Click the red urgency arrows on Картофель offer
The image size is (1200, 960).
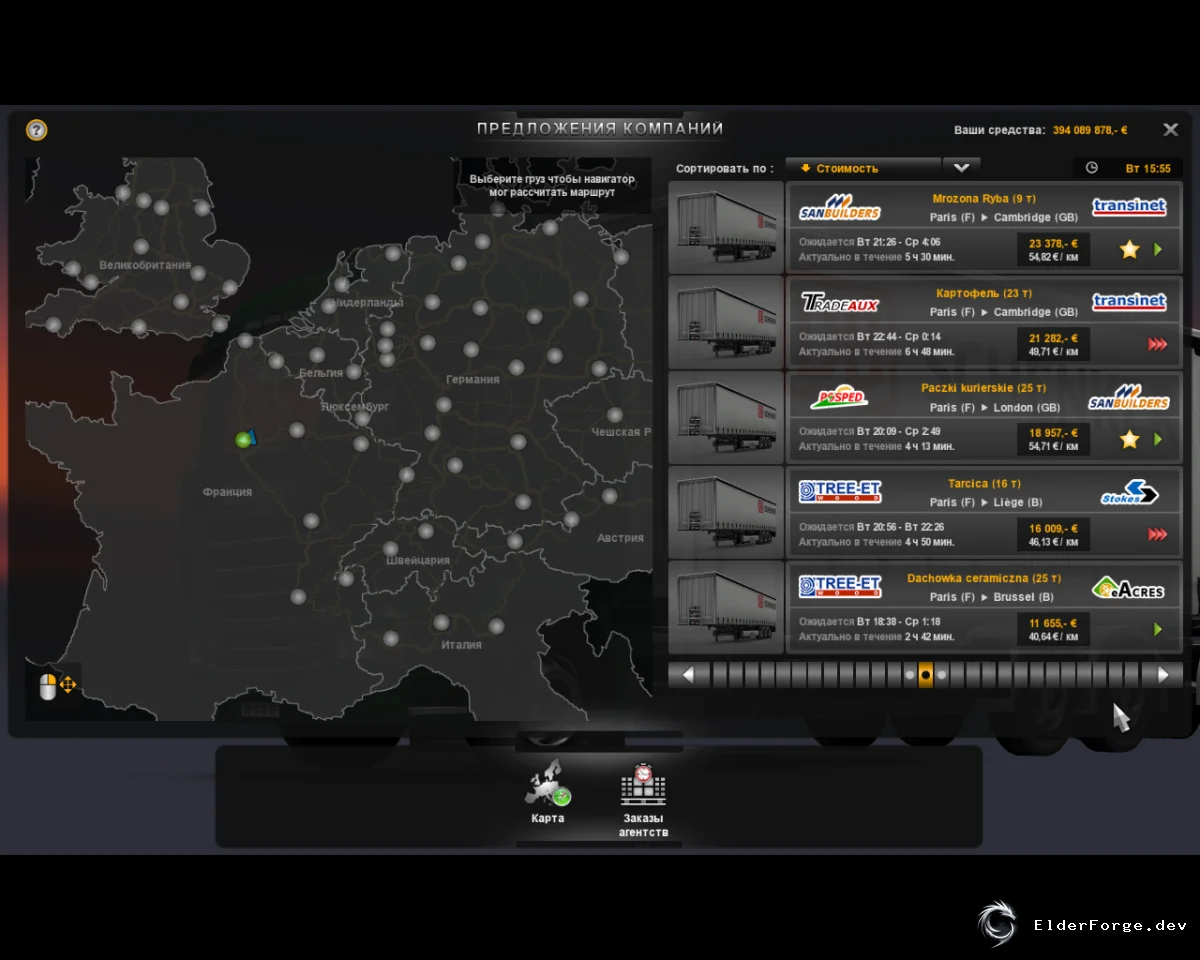tap(1157, 345)
